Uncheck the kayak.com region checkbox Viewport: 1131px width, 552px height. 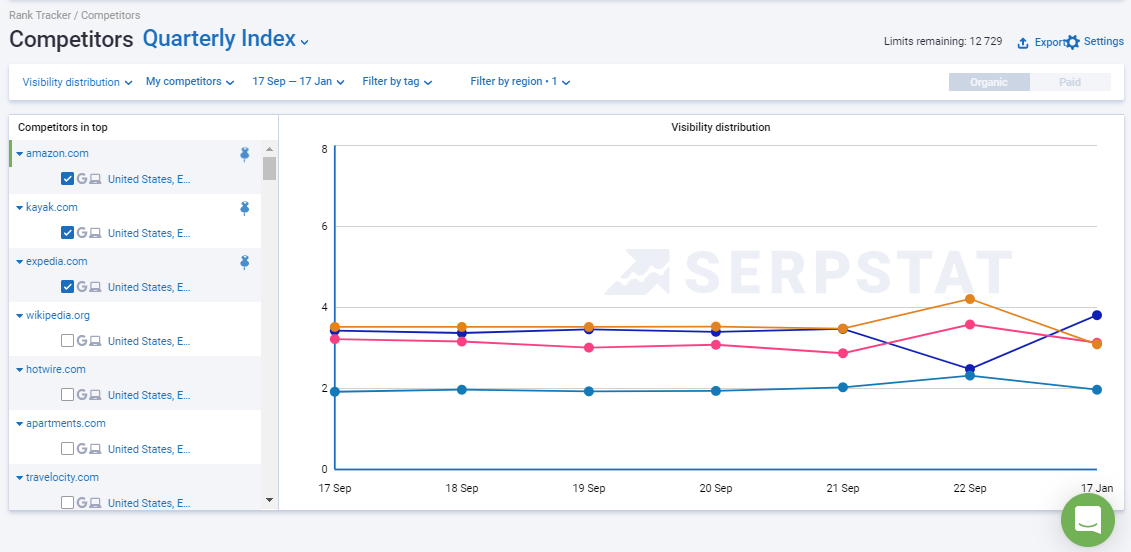pyautogui.click(x=68, y=233)
